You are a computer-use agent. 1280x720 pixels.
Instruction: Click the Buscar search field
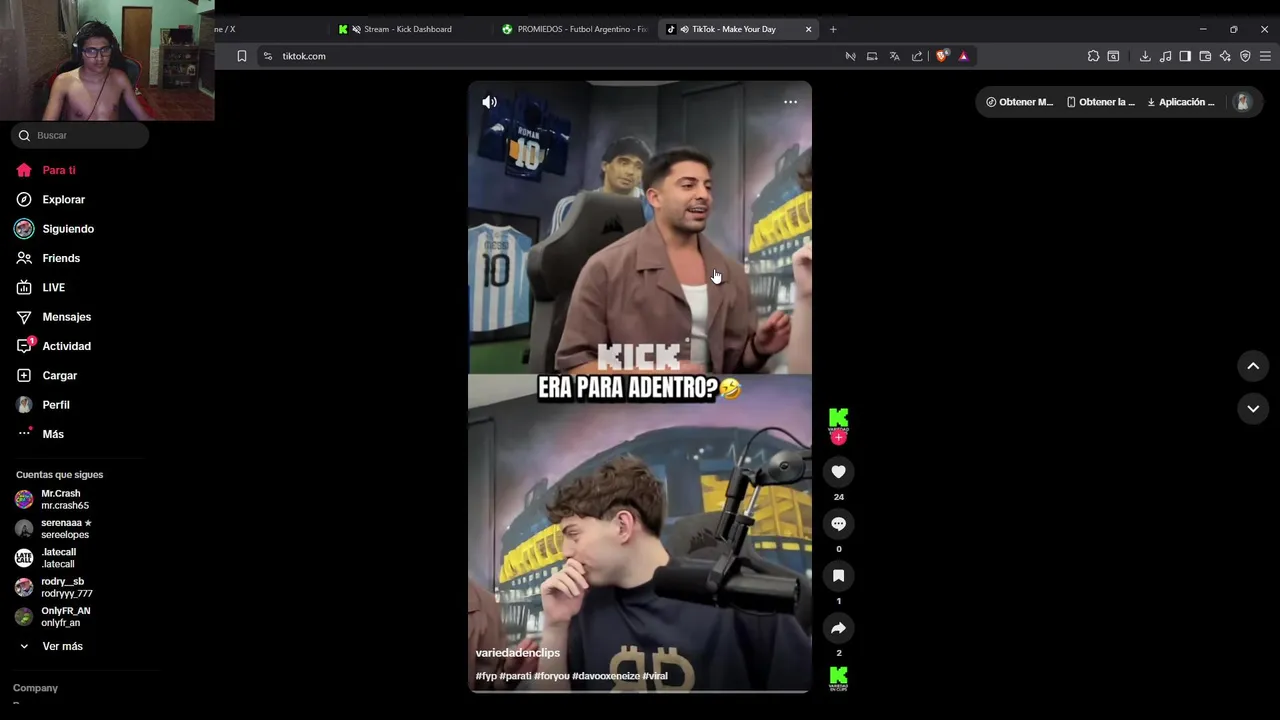80,135
